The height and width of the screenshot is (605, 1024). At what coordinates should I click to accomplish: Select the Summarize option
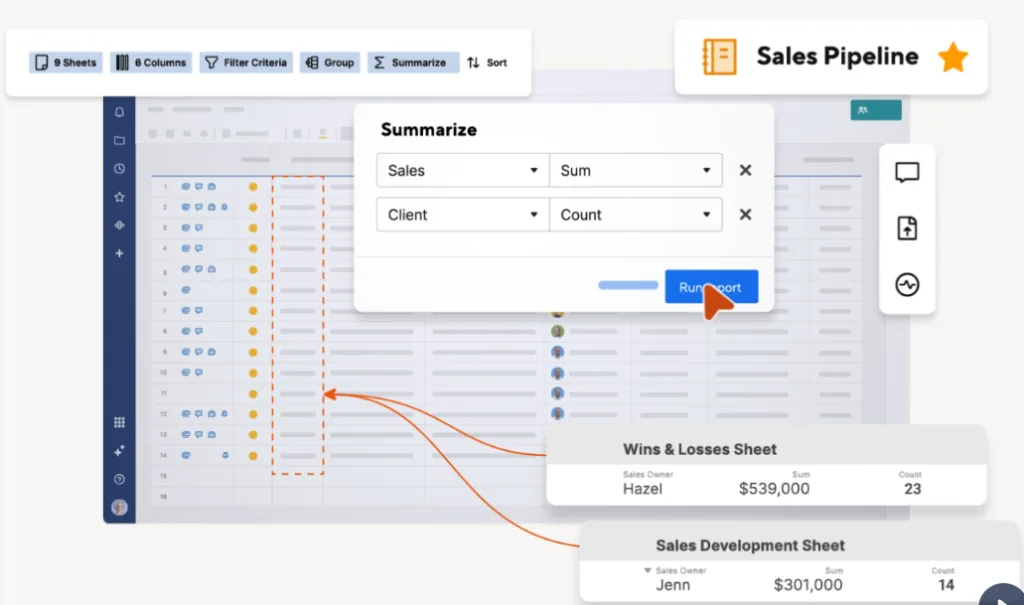(x=413, y=63)
